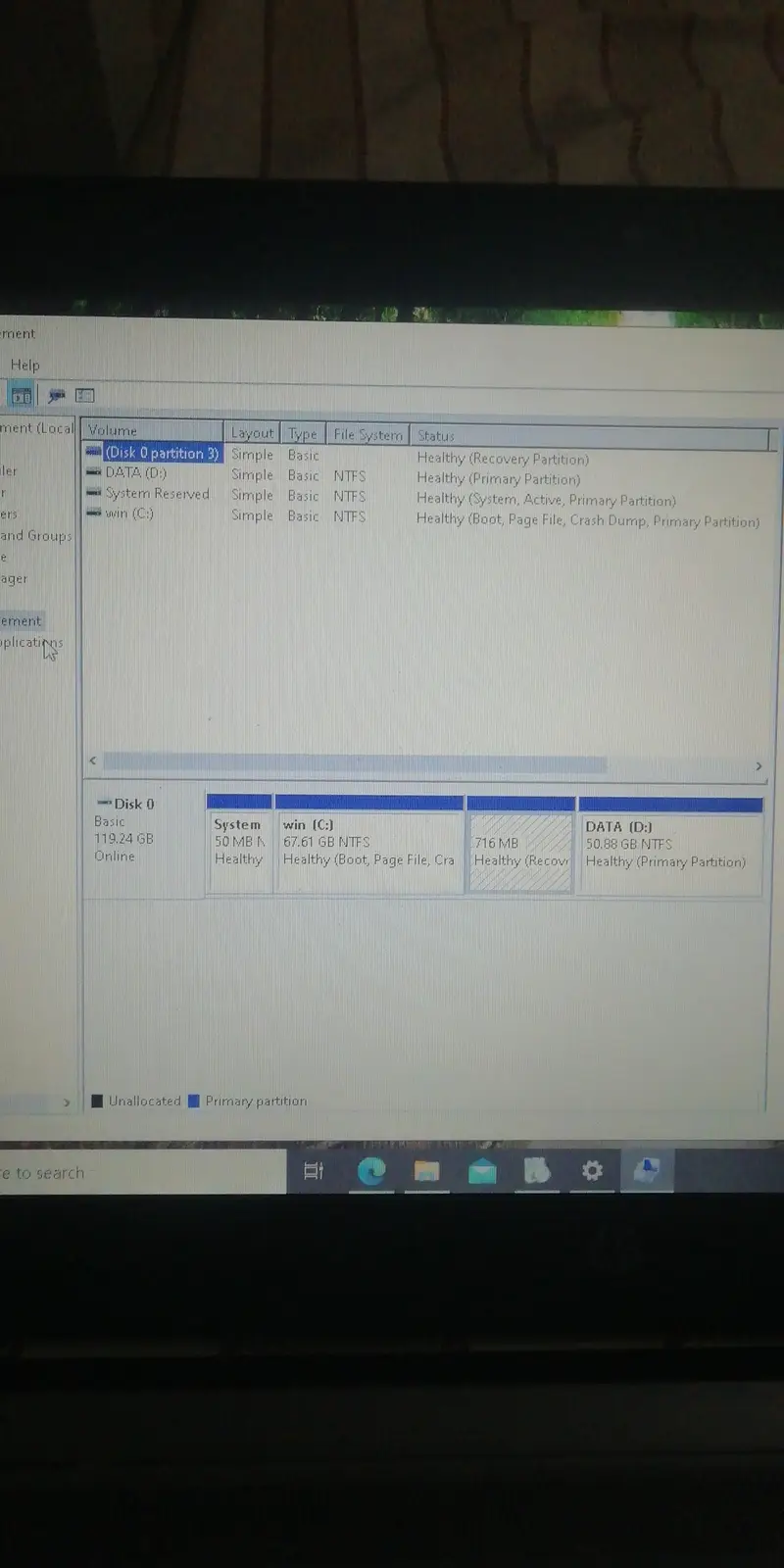The image size is (784, 1568).
Task: Sort list by Volume column header
Action: coord(153,431)
